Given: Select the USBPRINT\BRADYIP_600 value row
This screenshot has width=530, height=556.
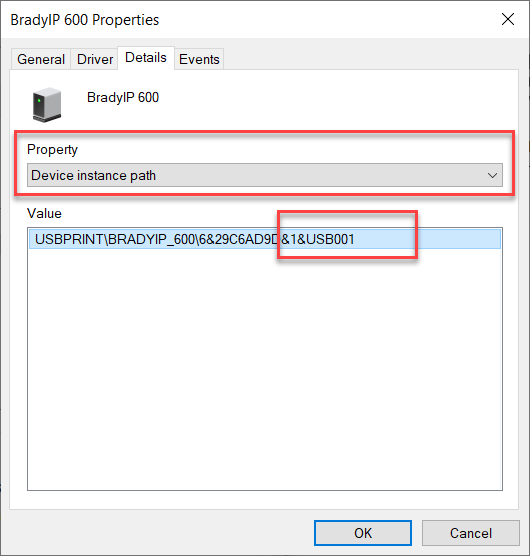Looking at the screenshot, I should tap(265, 239).
